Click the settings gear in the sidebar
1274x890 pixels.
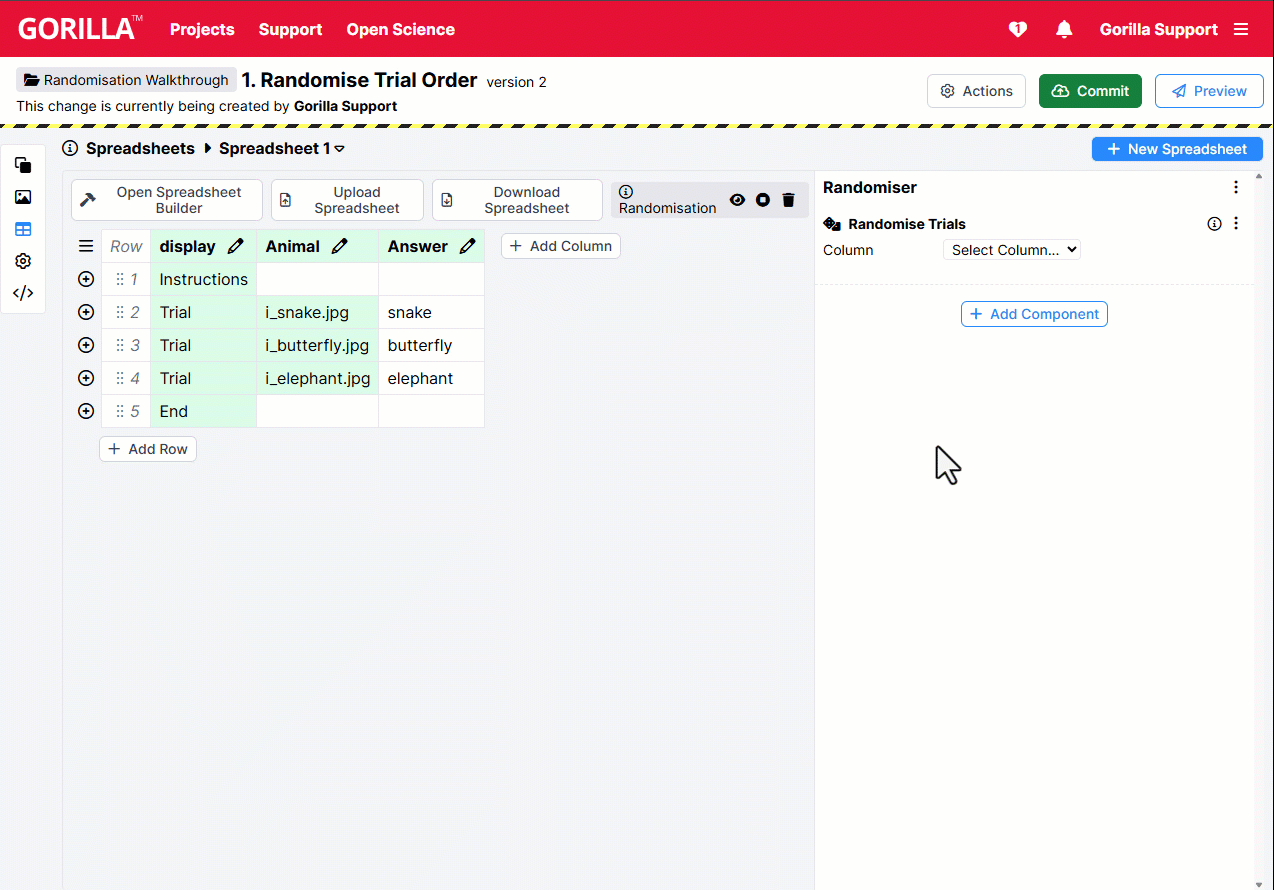(x=22, y=261)
